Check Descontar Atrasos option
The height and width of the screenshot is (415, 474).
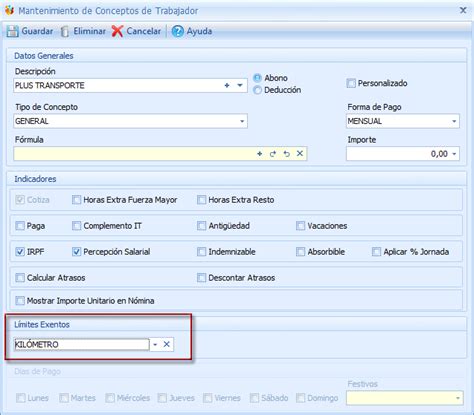point(201,278)
